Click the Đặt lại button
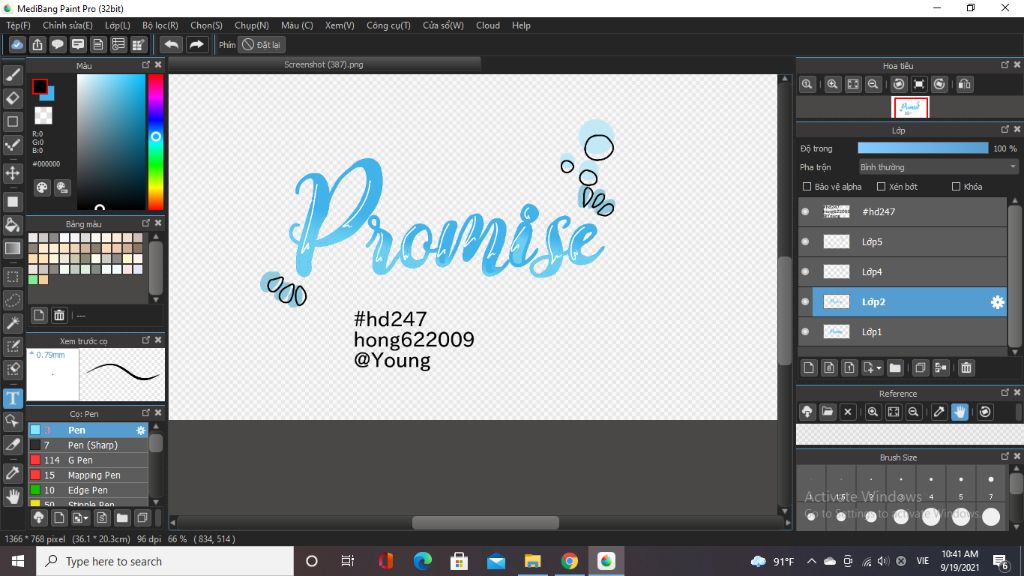Screen dimensions: 1024x576 coord(262,44)
